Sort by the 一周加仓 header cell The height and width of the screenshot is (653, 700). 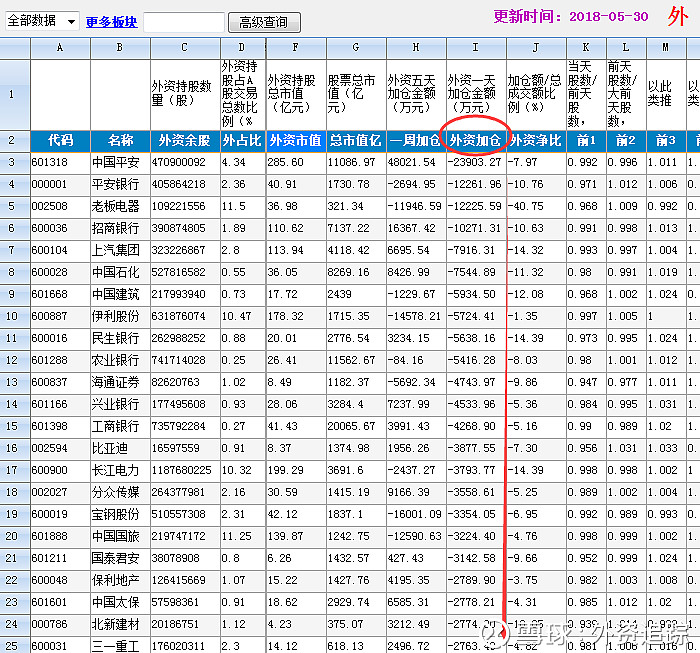tap(416, 141)
